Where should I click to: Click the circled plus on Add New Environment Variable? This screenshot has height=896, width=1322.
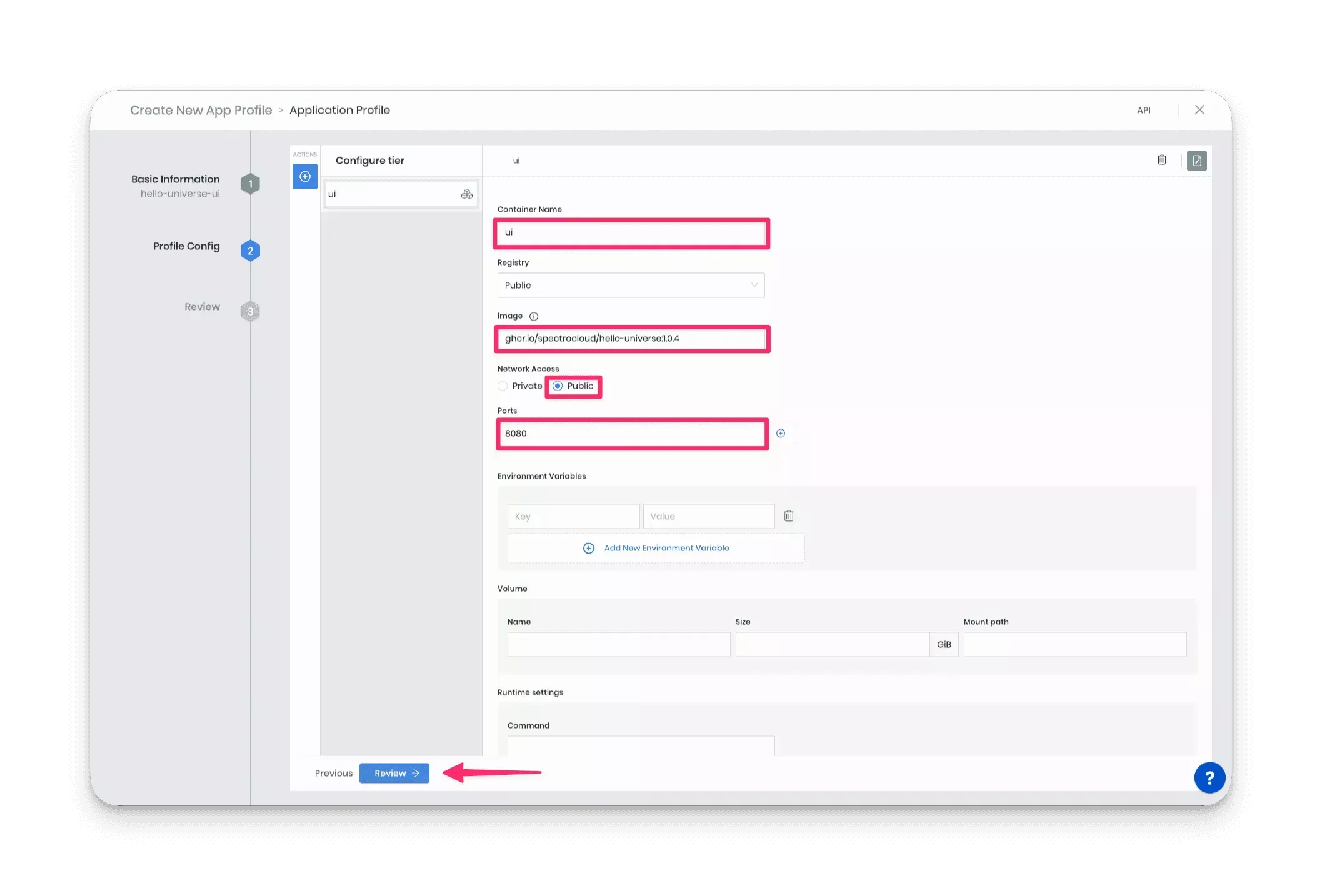coord(588,548)
